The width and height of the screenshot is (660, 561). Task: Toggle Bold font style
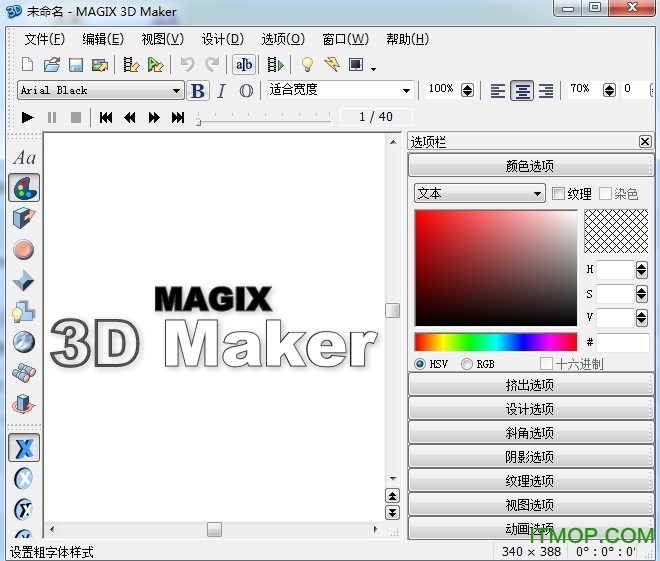(198, 90)
